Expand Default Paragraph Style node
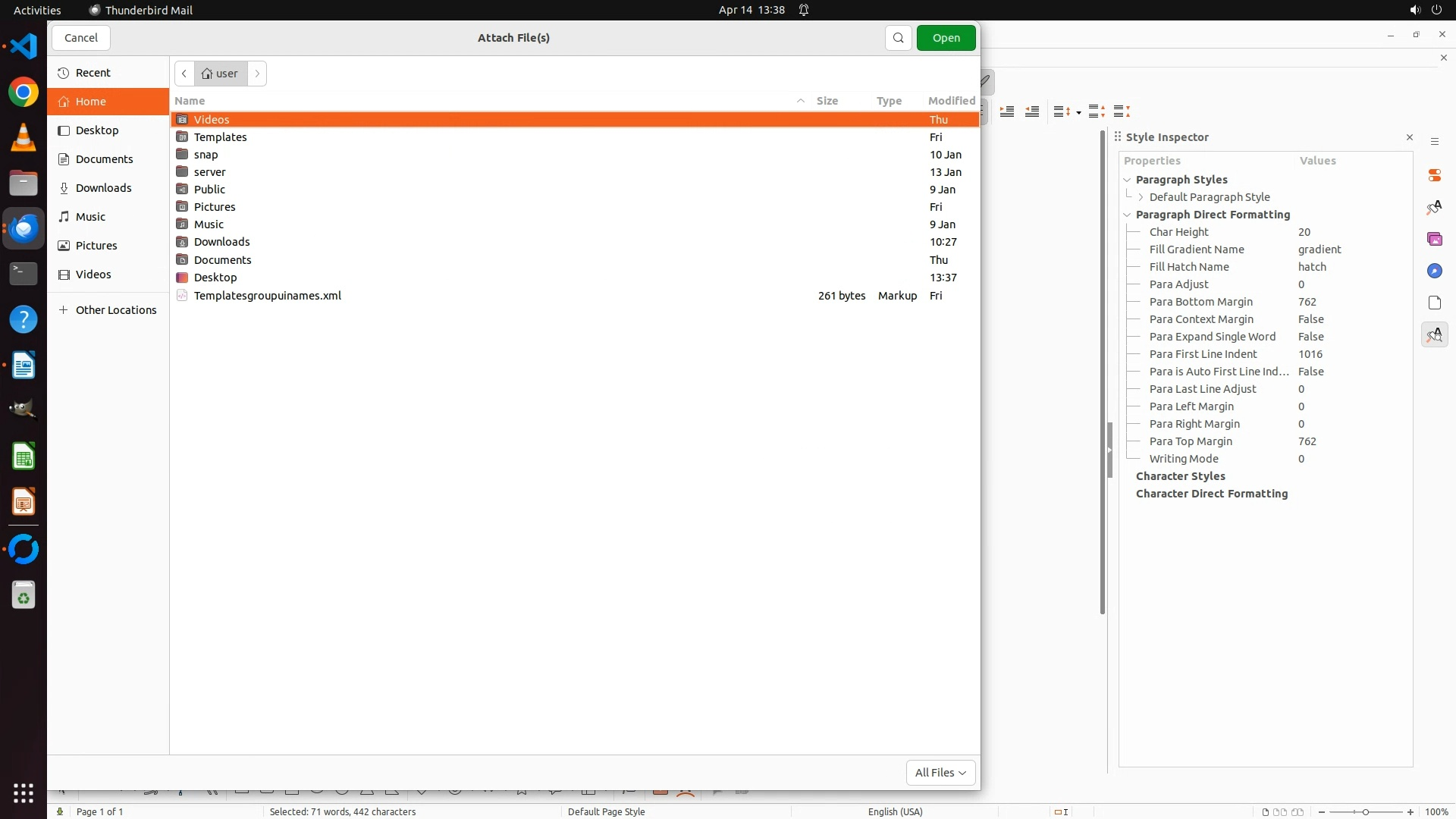The image size is (1456, 819). (1141, 197)
